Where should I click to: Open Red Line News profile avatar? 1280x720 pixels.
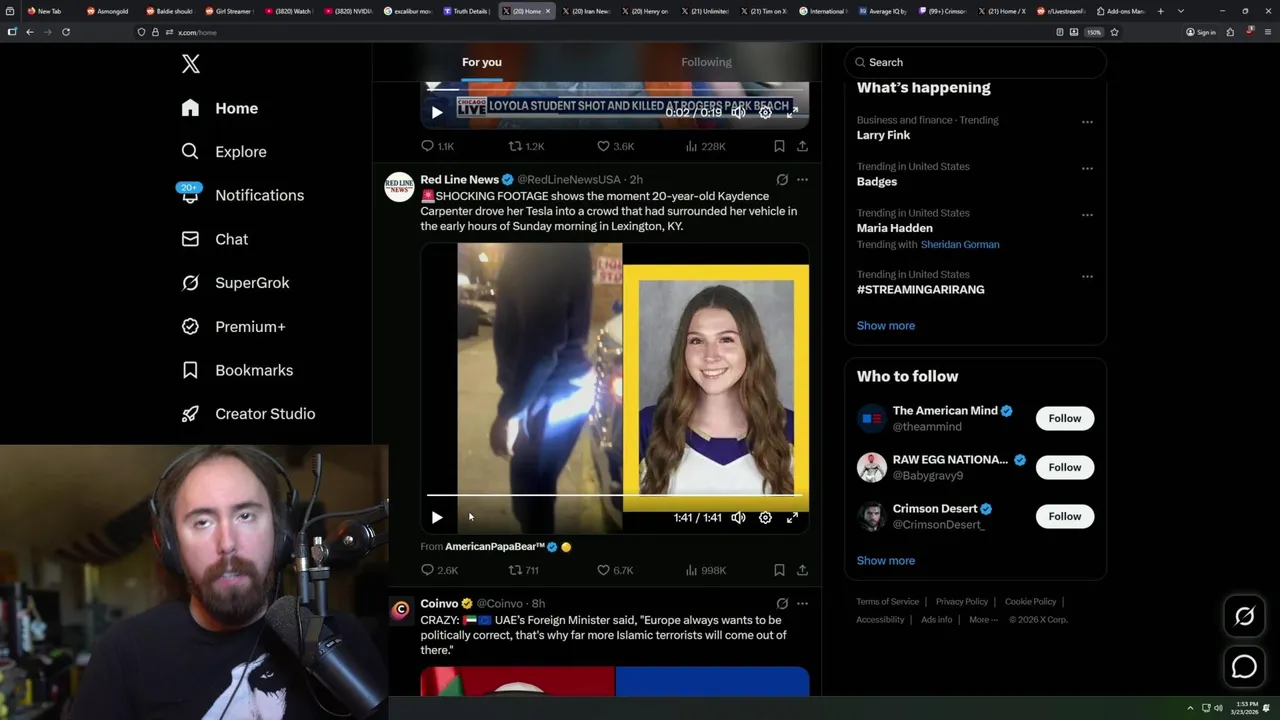(x=399, y=187)
